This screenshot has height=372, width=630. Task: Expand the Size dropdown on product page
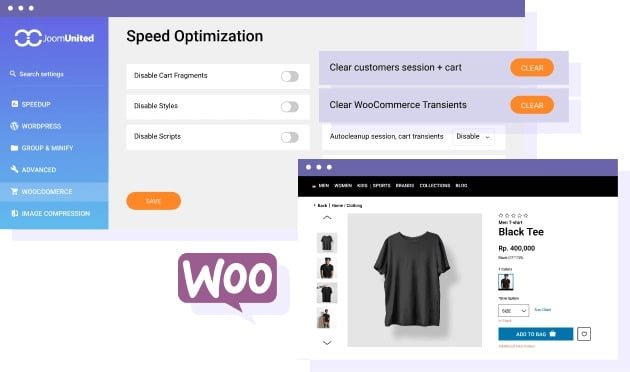[513, 311]
